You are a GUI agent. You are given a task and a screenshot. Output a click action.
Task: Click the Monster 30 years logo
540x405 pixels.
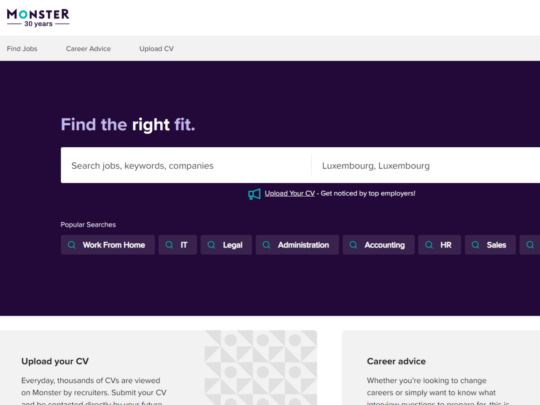pyautogui.click(x=38, y=18)
